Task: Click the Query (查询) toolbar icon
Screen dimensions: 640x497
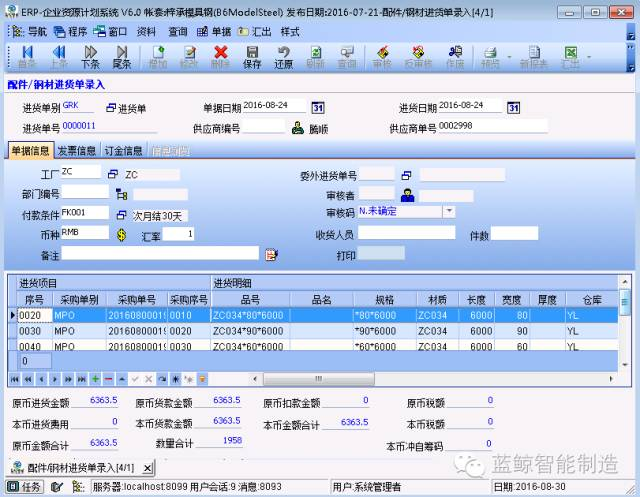Action: coord(347,57)
